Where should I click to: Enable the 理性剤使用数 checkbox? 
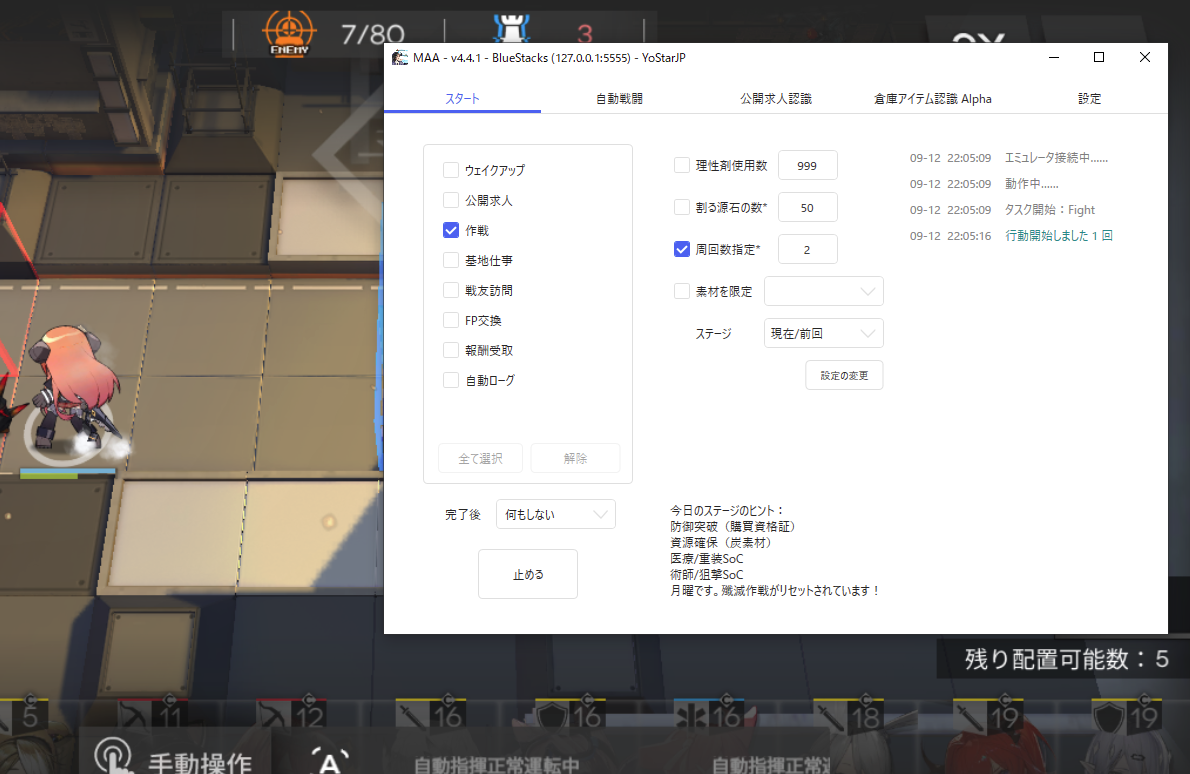coord(682,165)
